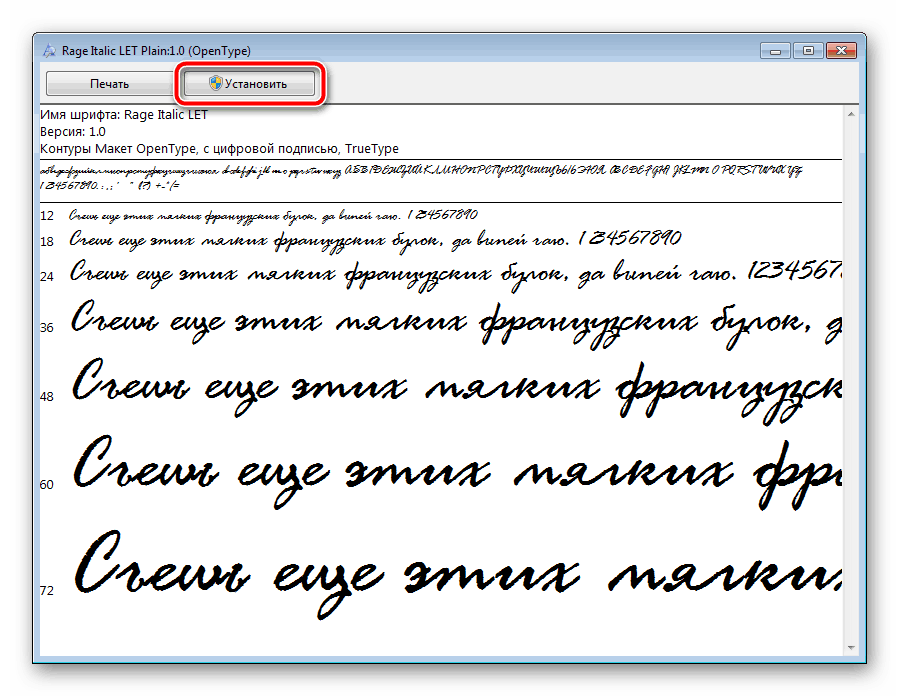
Task: Select the 18 point sample text line
Action: pyautogui.click(x=375, y=240)
